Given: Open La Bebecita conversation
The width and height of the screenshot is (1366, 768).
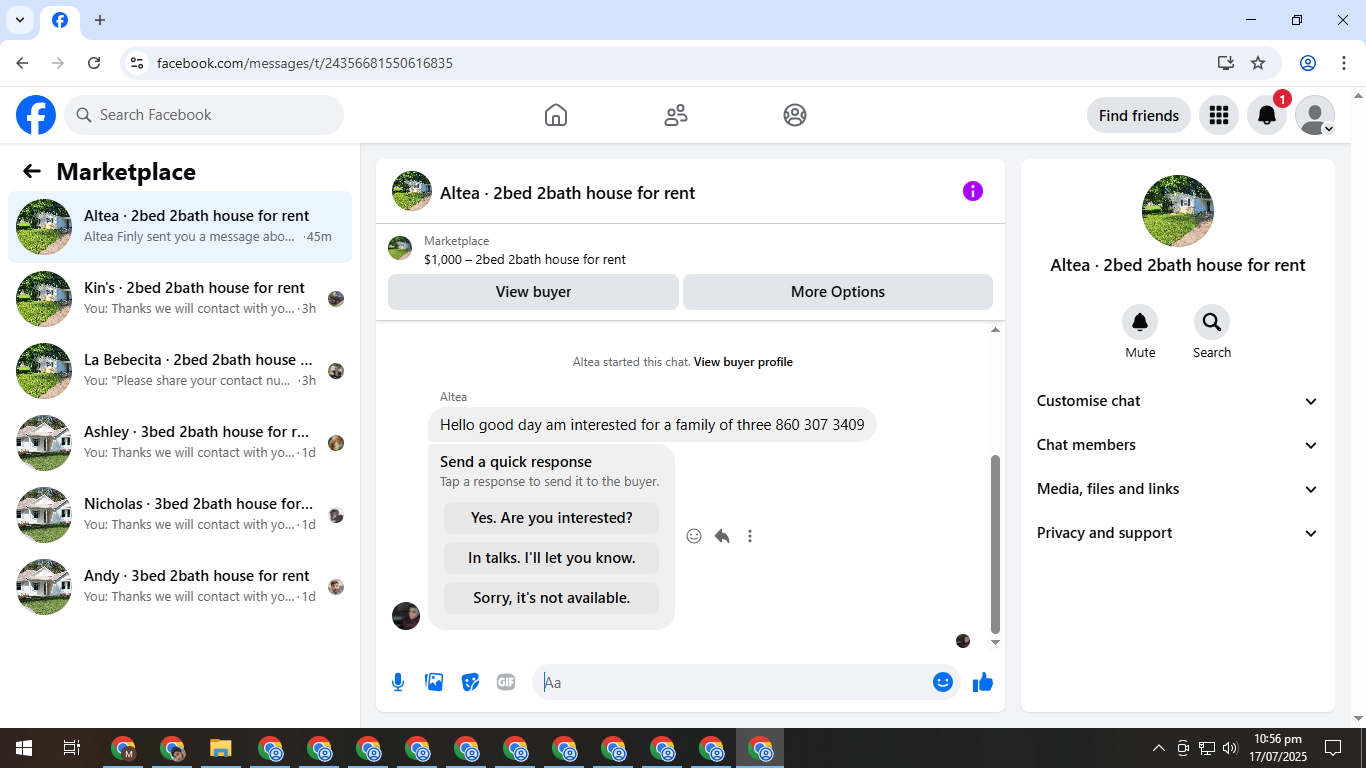Looking at the screenshot, I should click(180, 371).
